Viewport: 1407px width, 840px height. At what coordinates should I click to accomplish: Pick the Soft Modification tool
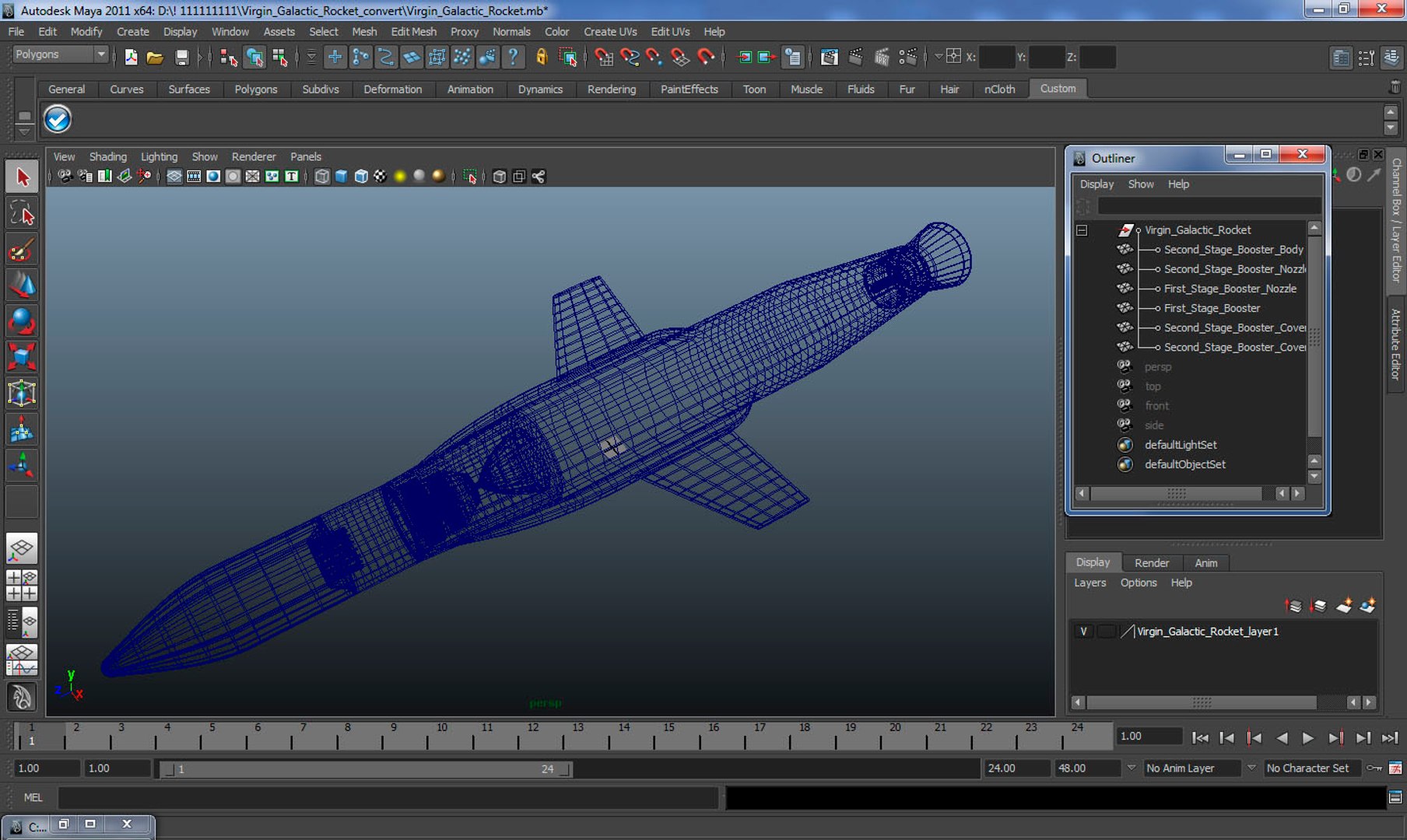pos(22,429)
